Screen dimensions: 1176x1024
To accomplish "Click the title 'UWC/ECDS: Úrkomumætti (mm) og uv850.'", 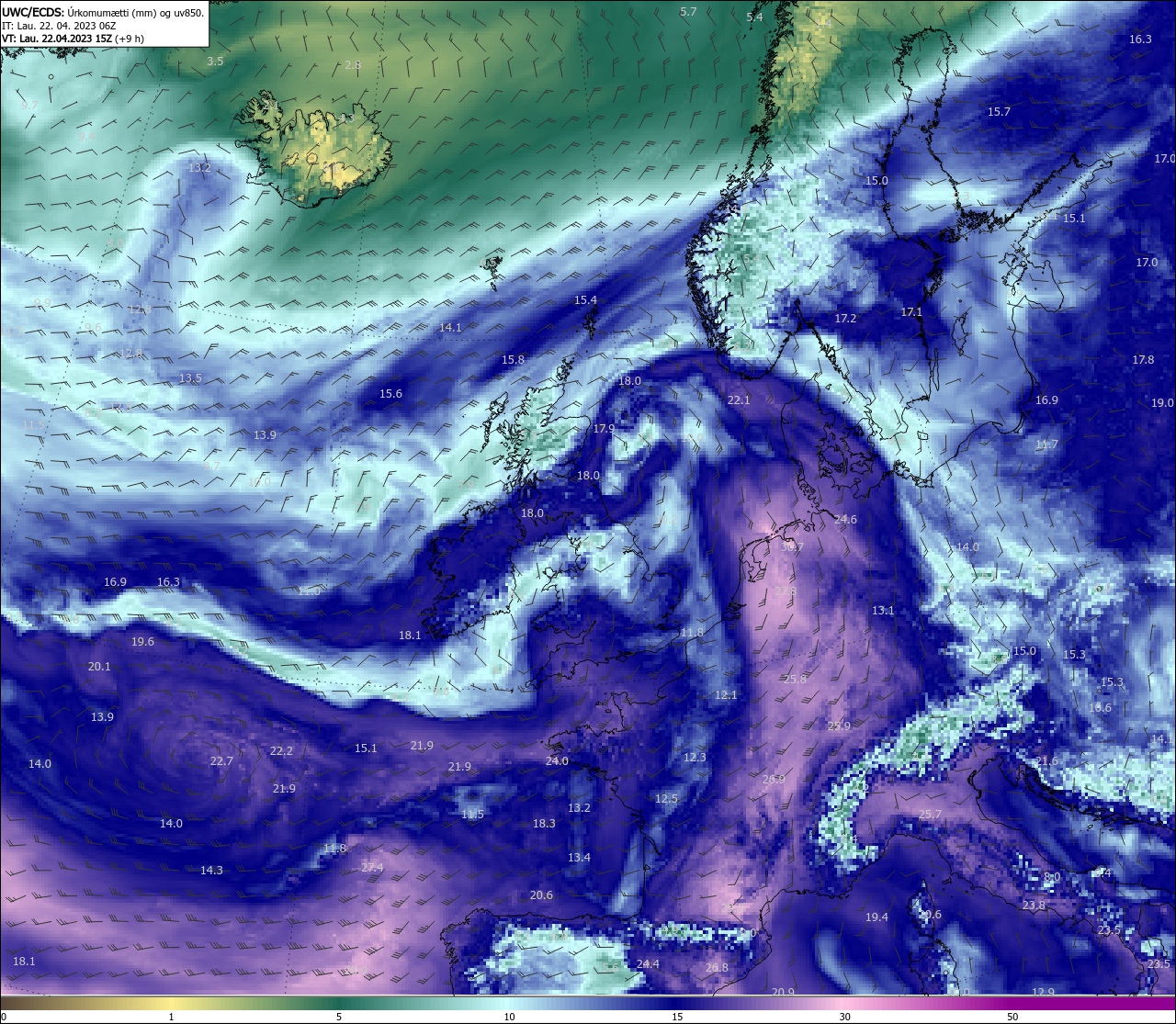I will tap(103, 13).
